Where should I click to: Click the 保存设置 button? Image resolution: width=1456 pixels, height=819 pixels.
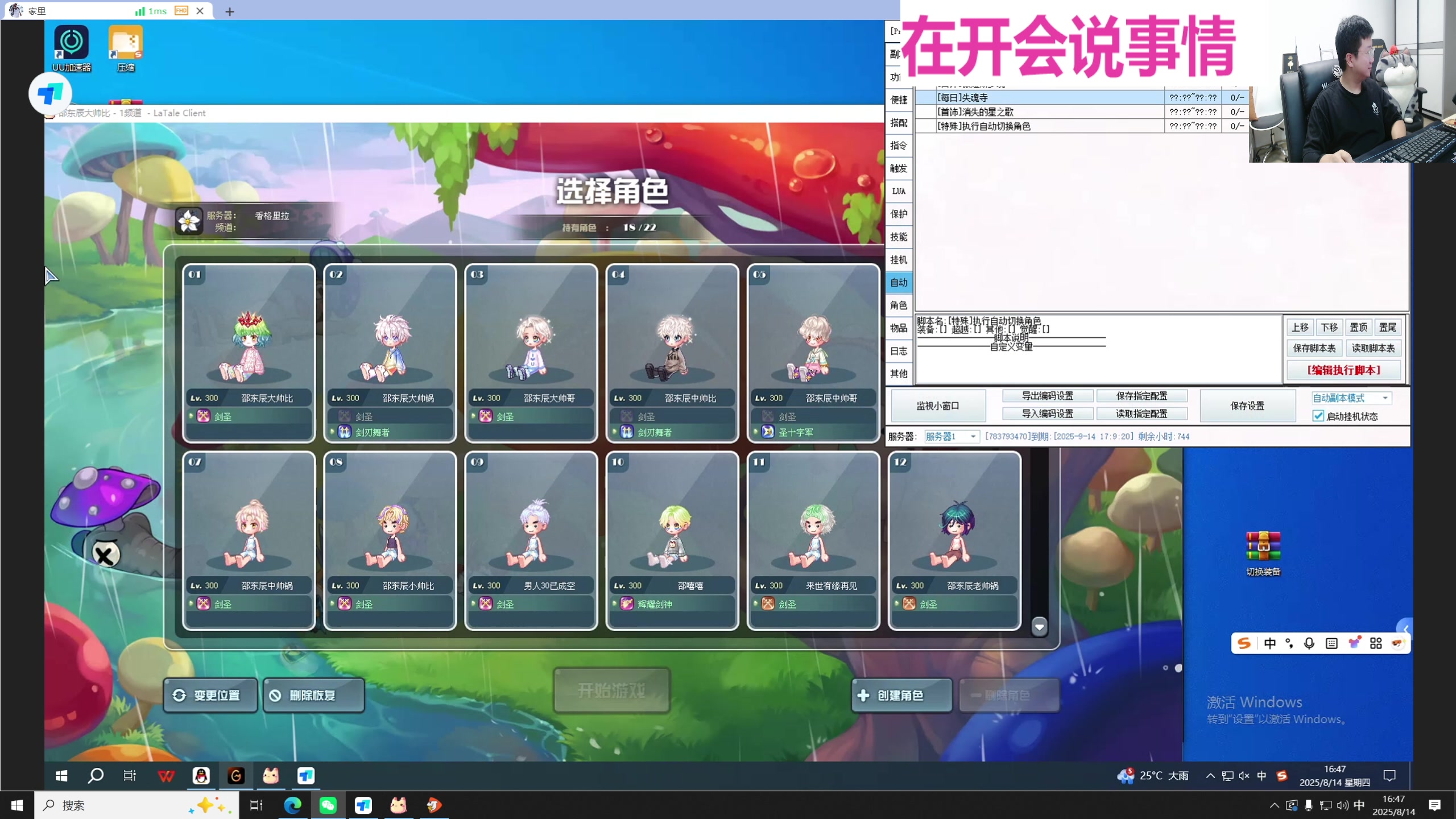[x=1247, y=406]
